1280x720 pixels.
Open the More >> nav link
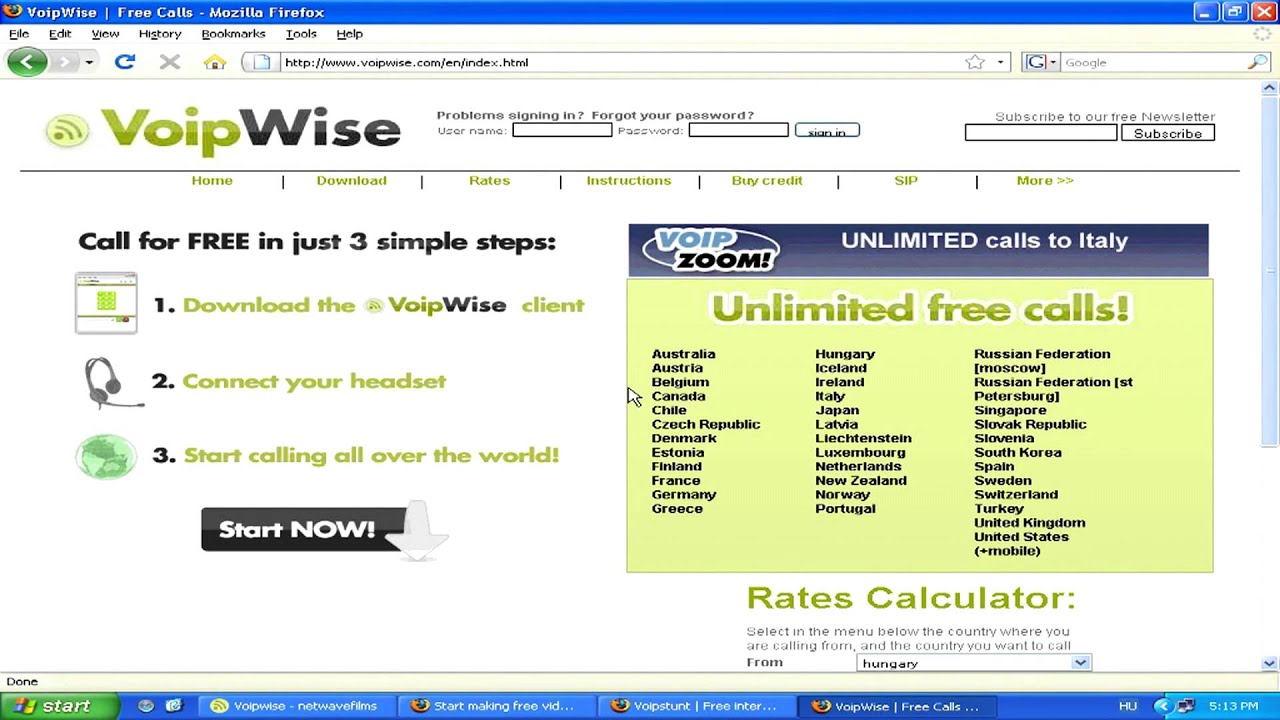pos(1045,180)
